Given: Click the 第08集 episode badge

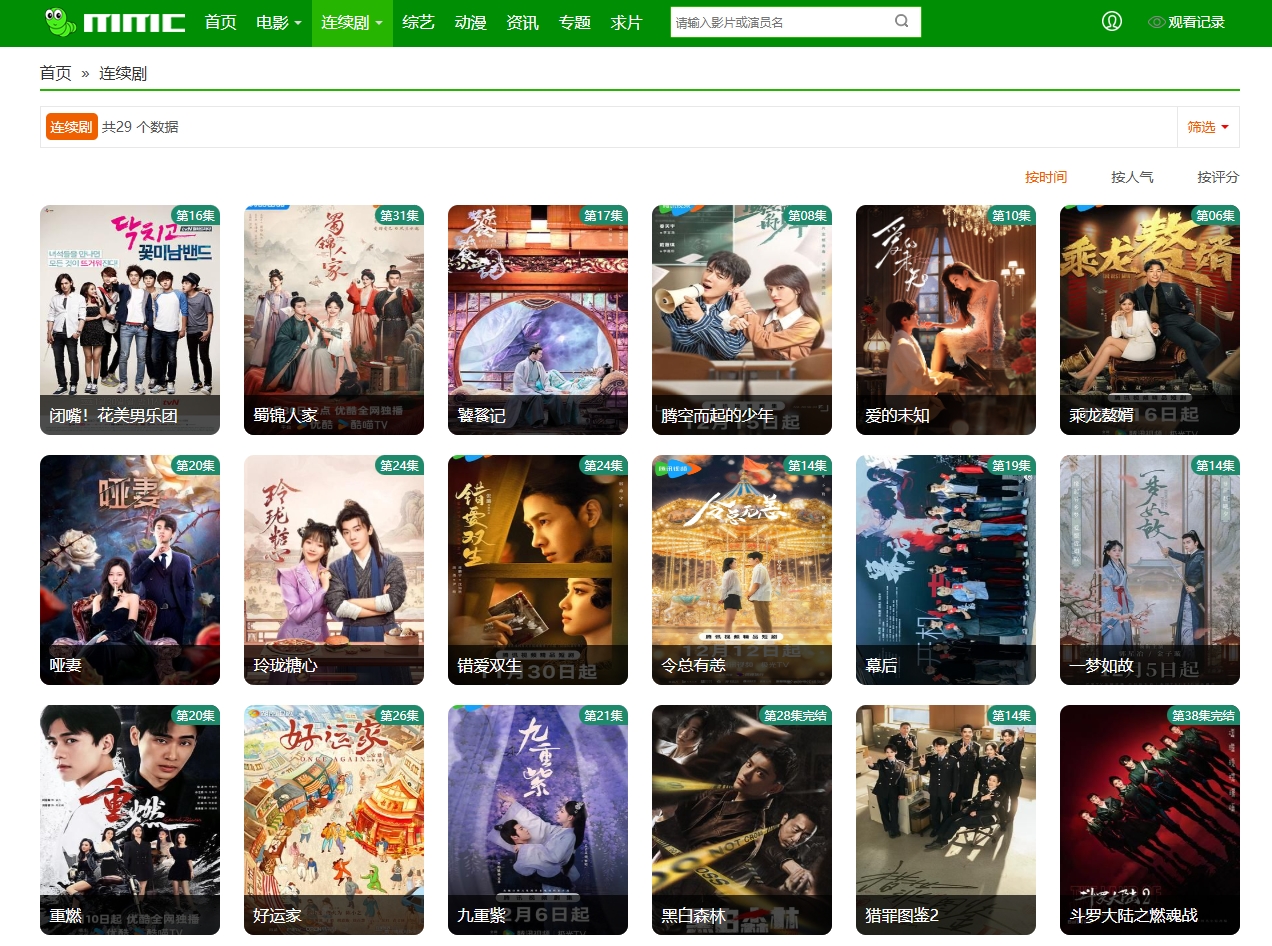Looking at the screenshot, I should click(x=807, y=215).
